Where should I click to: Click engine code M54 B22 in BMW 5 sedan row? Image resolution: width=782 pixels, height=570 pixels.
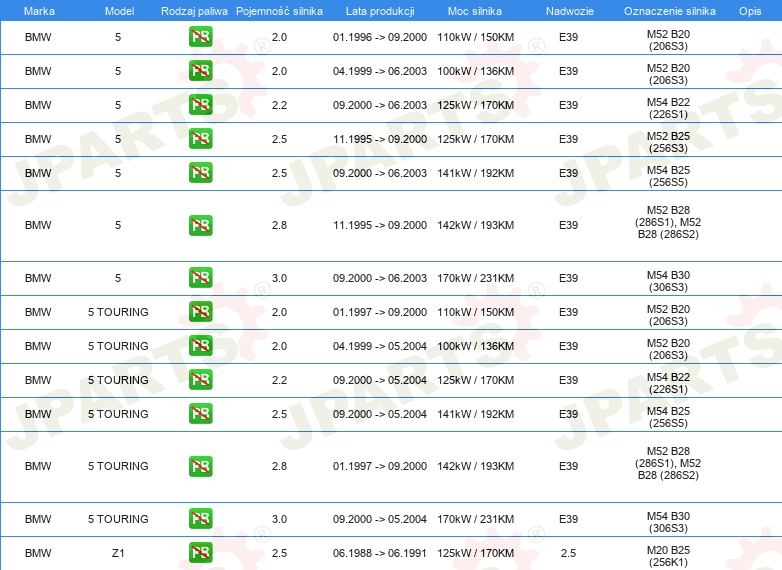[668, 108]
